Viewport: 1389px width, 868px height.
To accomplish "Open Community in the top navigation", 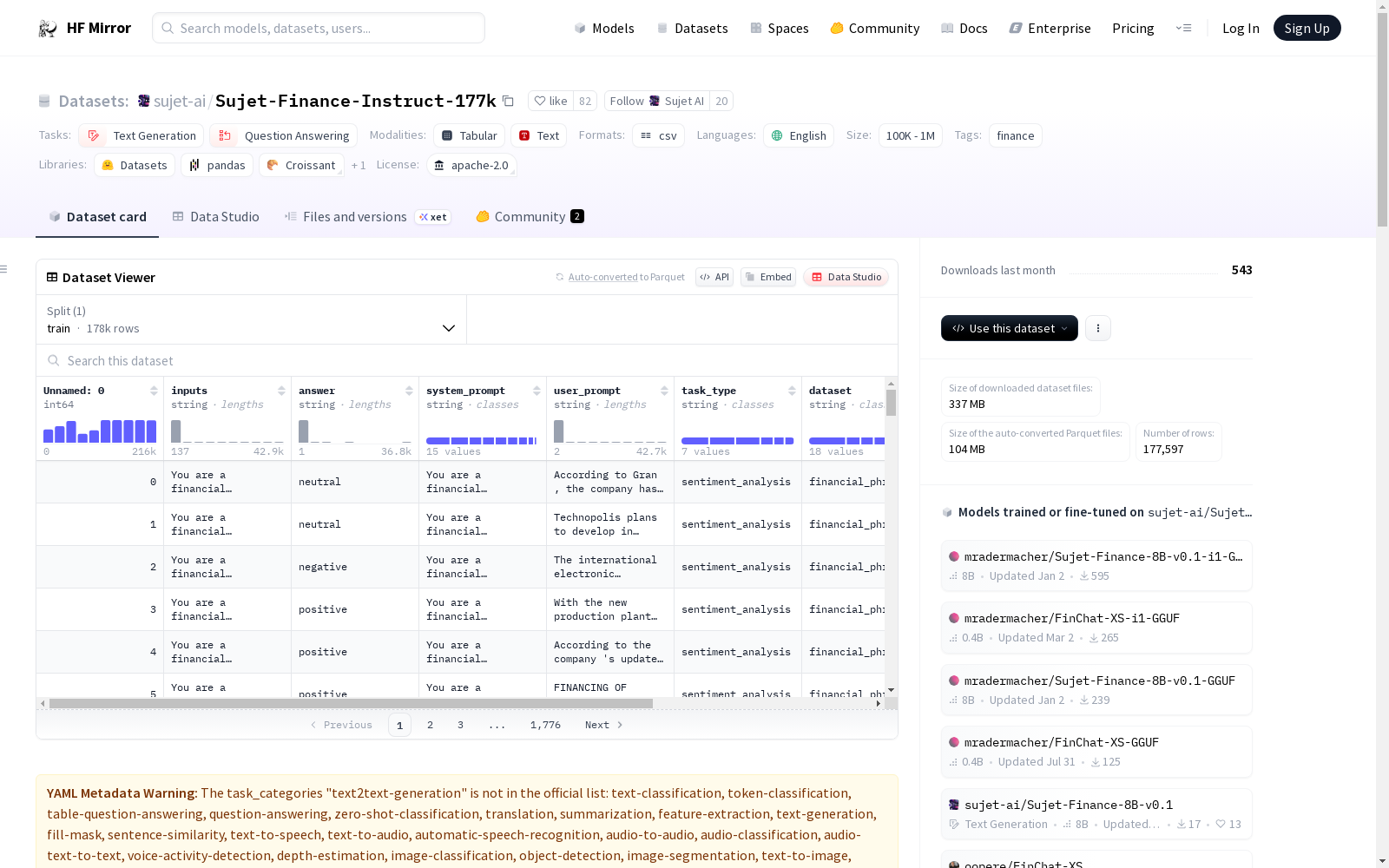I will [x=875, y=29].
